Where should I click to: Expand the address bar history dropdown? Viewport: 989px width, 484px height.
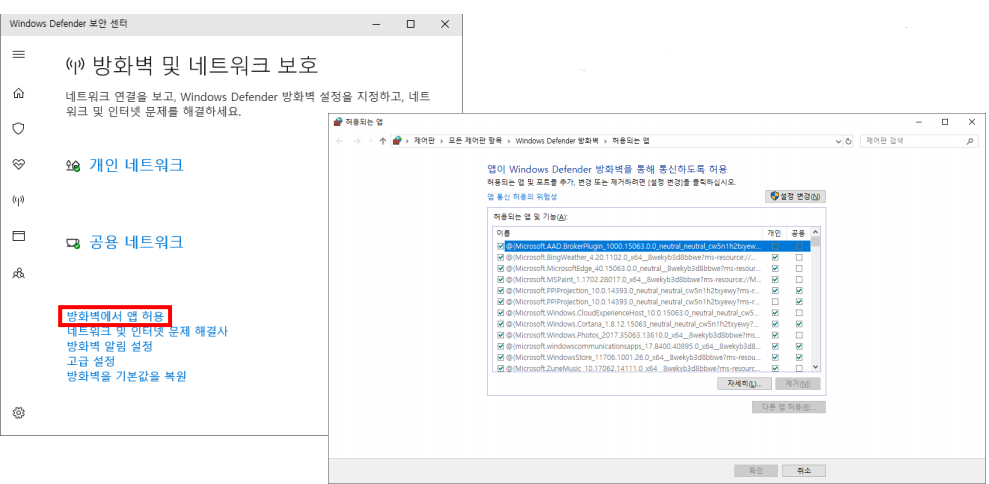(x=838, y=141)
